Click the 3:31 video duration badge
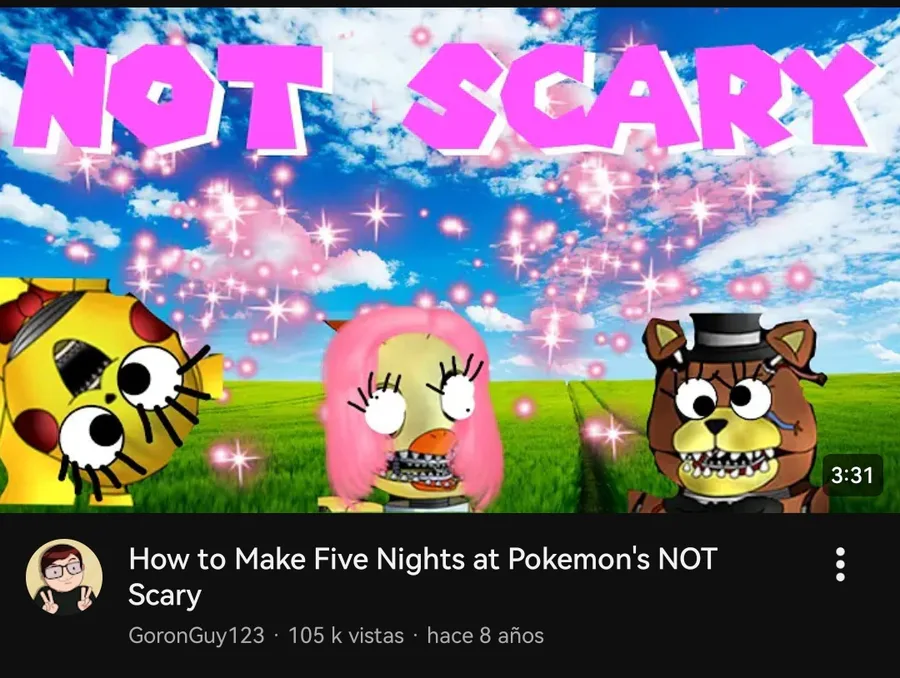The width and height of the screenshot is (900, 678). 852,475
